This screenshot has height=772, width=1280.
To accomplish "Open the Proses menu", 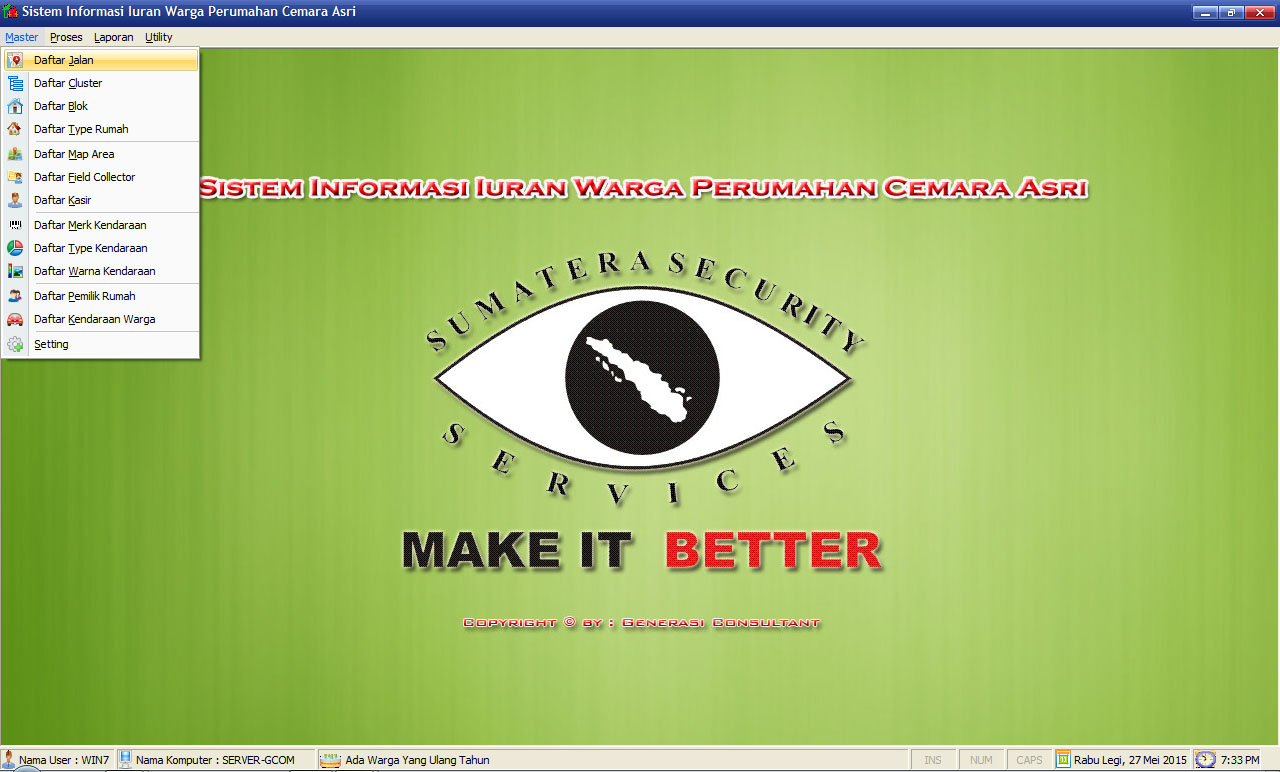I will (x=66, y=37).
